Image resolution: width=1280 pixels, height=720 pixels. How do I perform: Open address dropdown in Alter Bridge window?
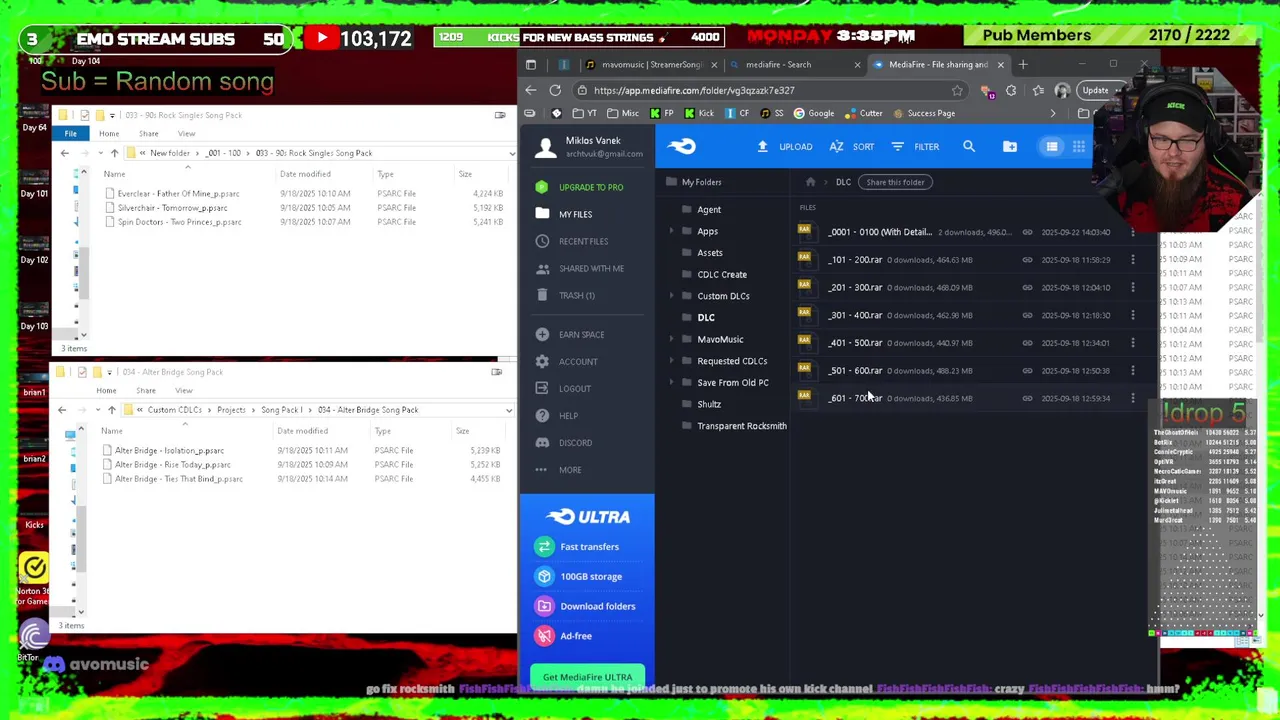[x=508, y=410]
